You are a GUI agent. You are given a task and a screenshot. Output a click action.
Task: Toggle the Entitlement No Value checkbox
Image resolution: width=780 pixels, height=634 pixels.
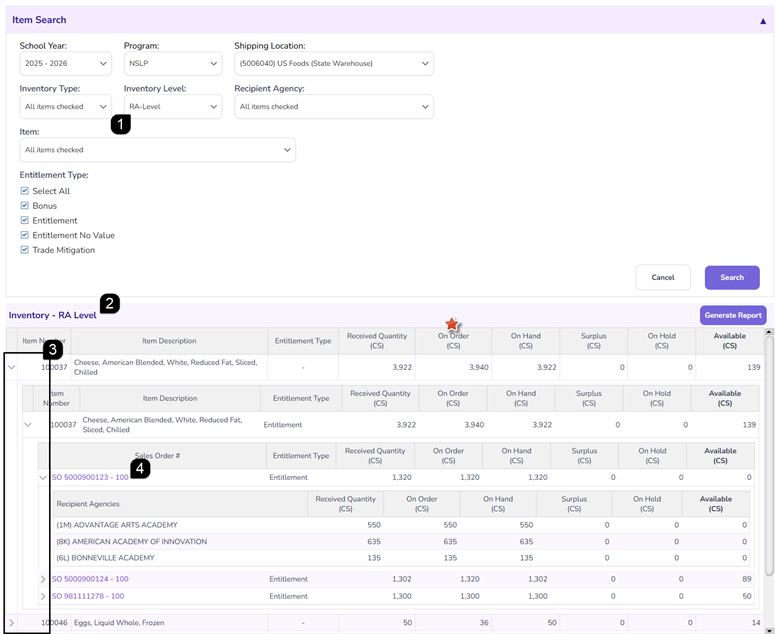(24, 235)
